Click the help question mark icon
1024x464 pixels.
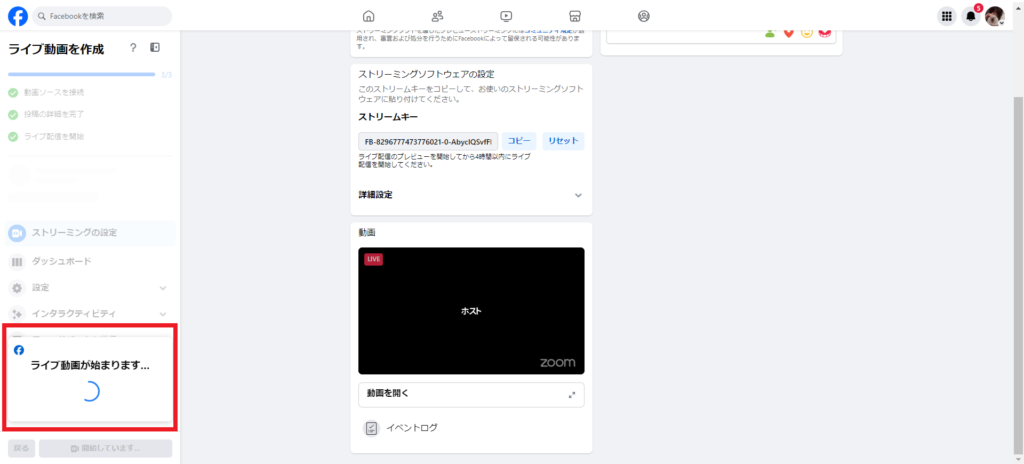[133, 48]
